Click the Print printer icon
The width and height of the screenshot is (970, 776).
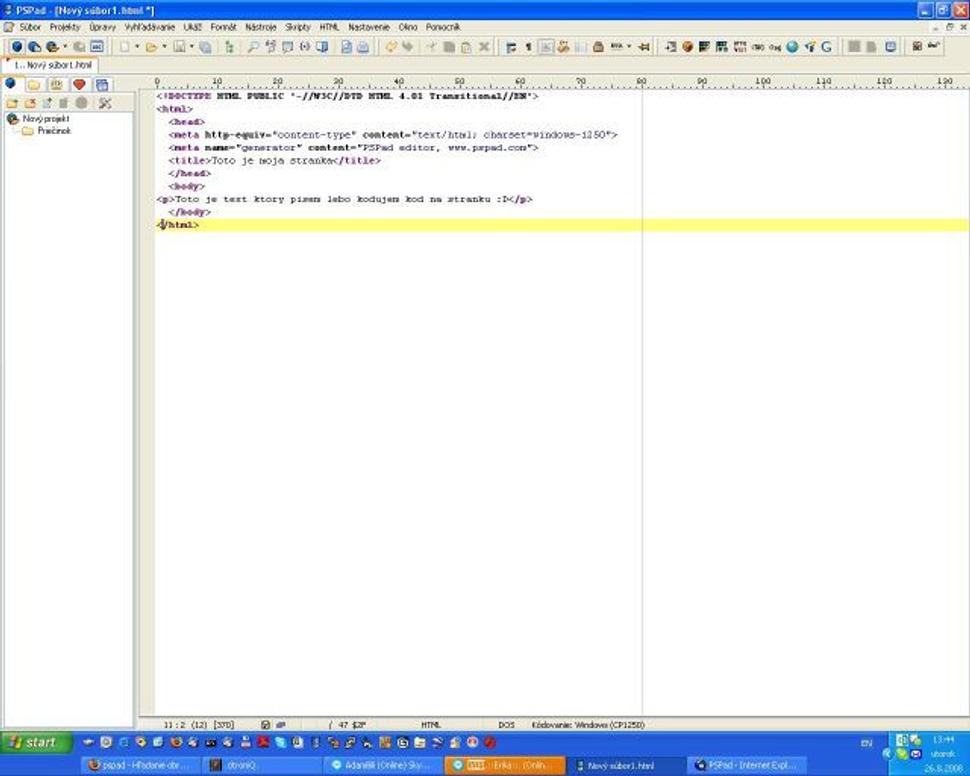click(x=363, y=47)
